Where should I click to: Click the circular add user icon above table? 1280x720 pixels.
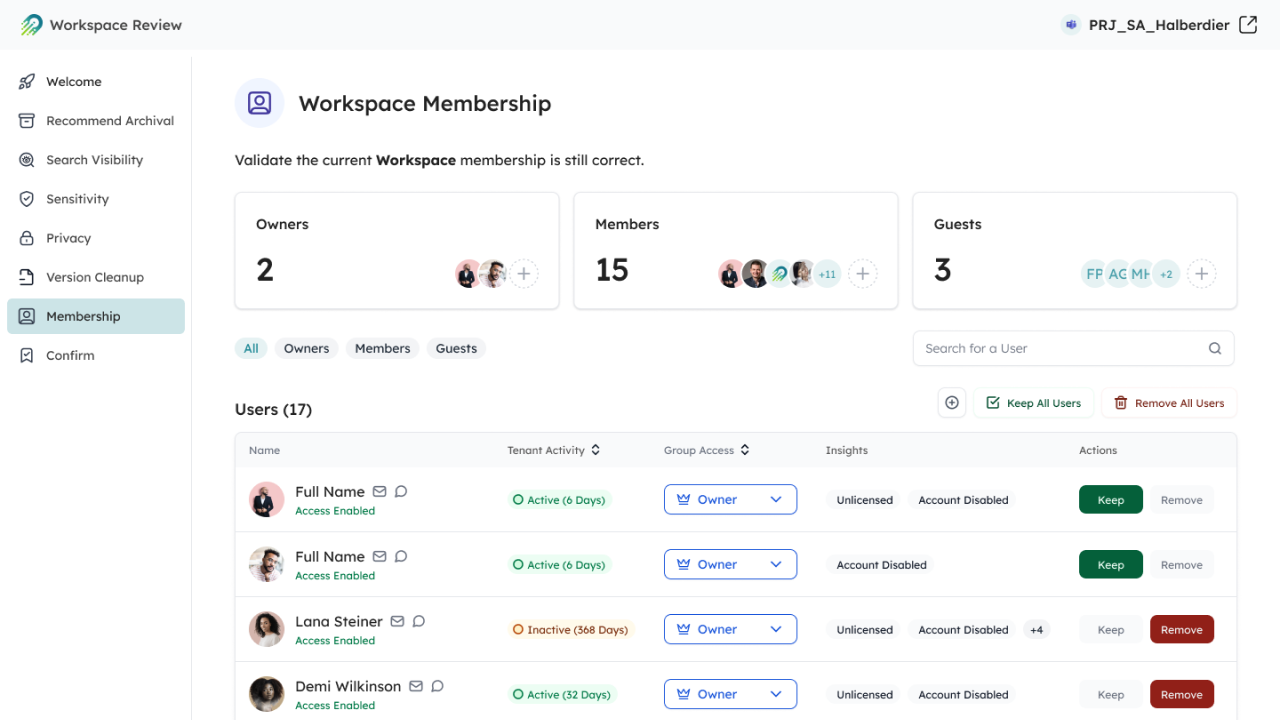click(x=952, y=403)
